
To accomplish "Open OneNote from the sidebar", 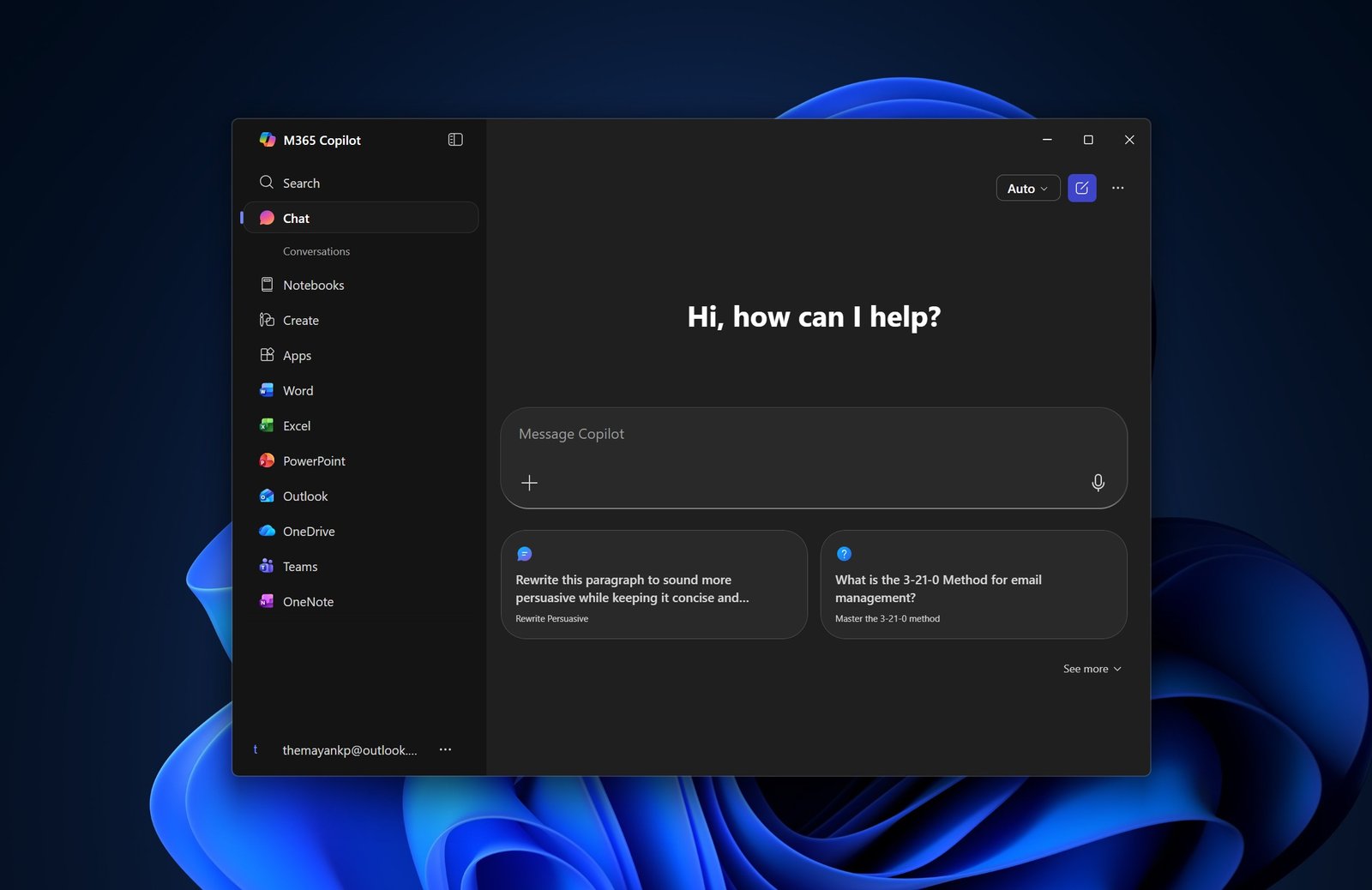I will [307, 601].
